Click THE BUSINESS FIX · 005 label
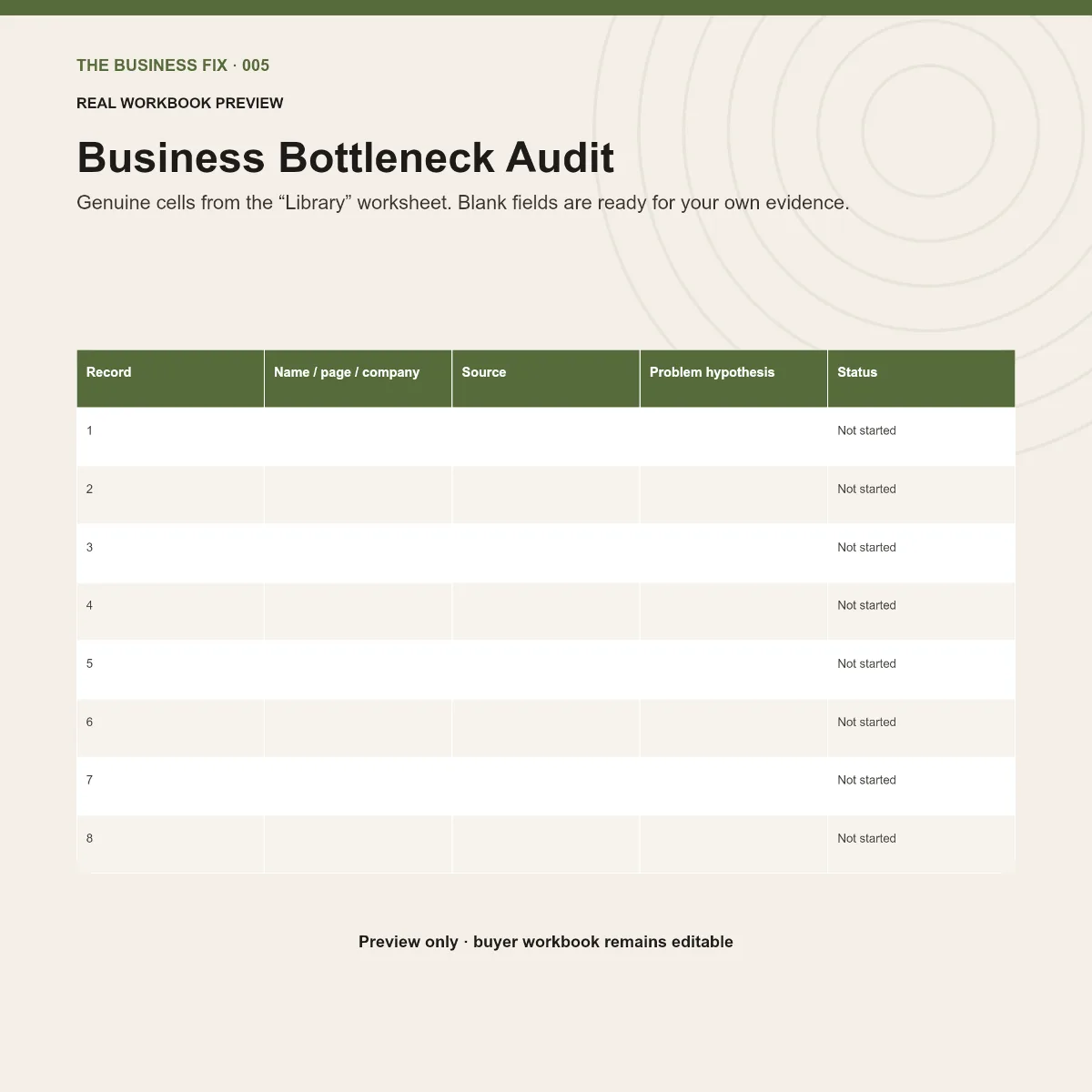This screenshot has width=1092, height=1092. coord(173,66)
